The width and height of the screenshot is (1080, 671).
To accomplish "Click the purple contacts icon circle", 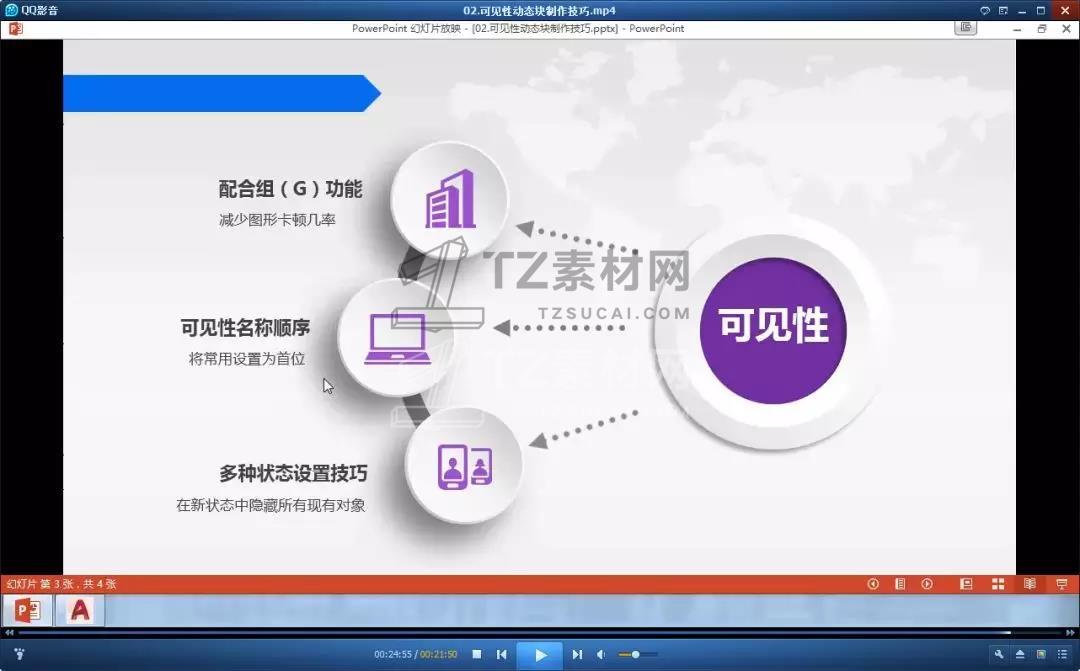I will [464, 466].
